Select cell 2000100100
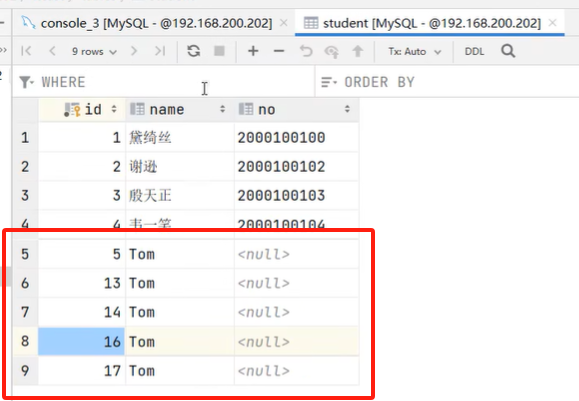The width and height of the screenshot is (579, 401). (x=297, y=138)
